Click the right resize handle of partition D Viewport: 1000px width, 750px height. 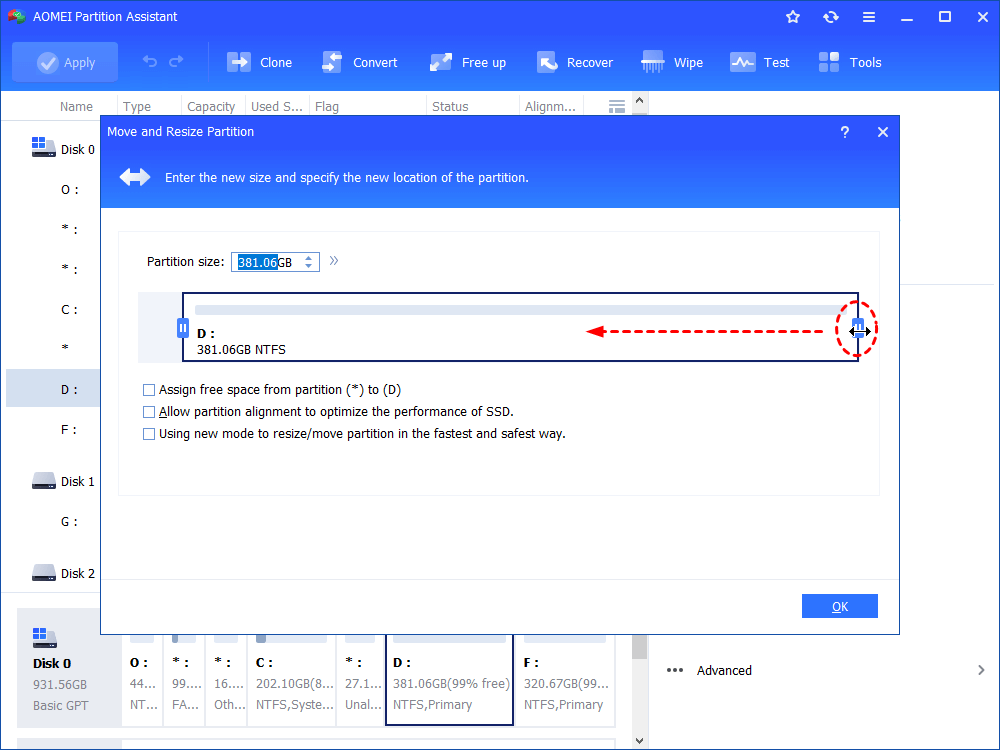(x=858, y=328)
